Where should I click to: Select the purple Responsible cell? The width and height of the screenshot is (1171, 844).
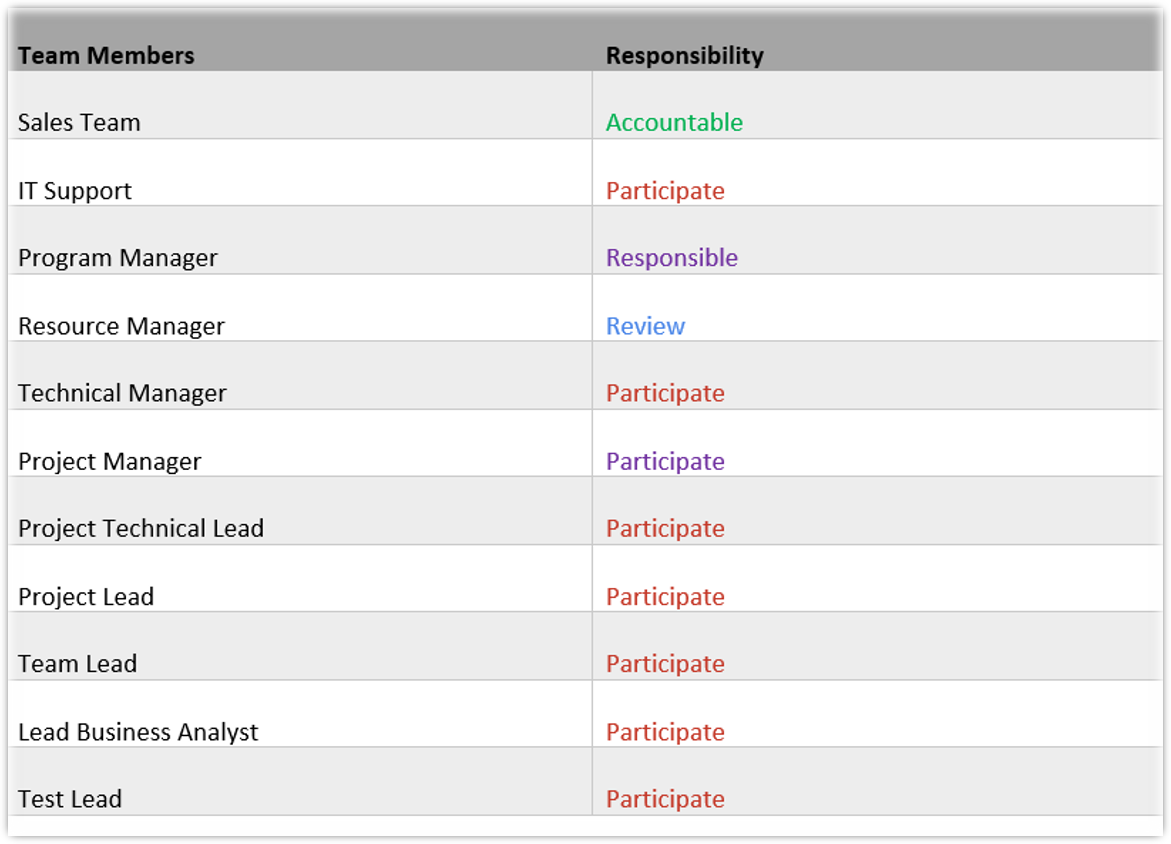click(x=672, y=258)
